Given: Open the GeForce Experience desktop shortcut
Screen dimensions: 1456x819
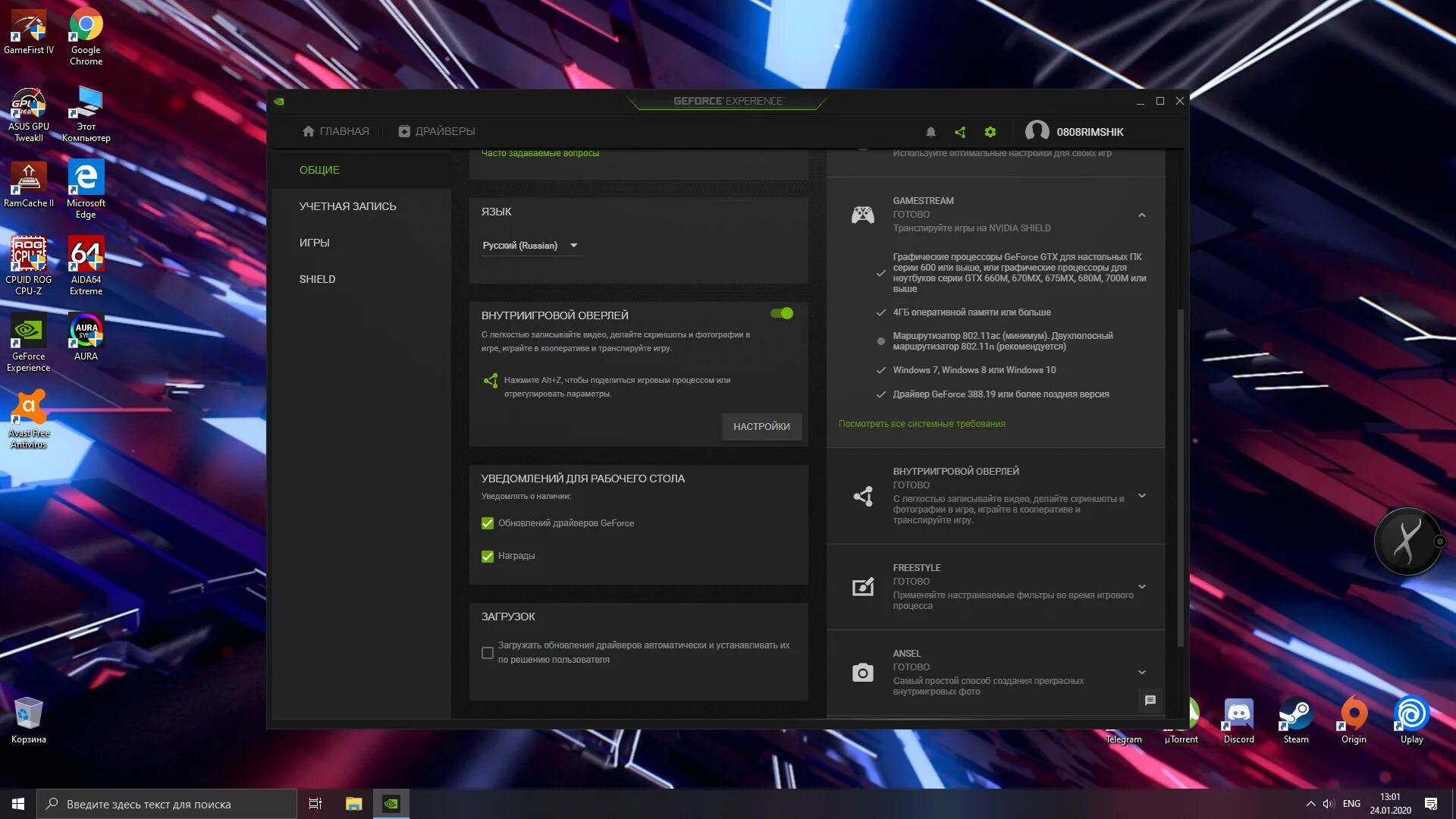Looking at the screenshot, I should tap(29, 343).
